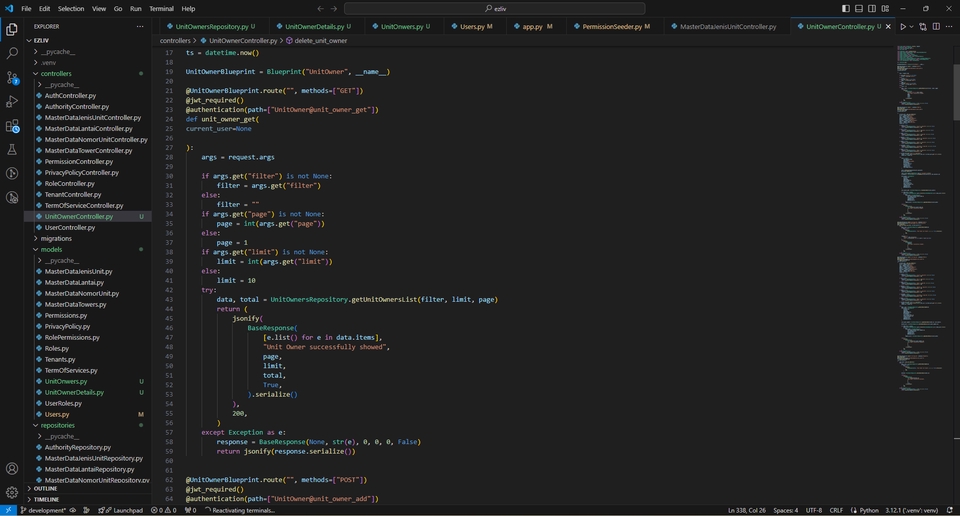Open the Explorer view in the activity bar
This screenshot has height=516, width=960.
[x=12, y=29]
